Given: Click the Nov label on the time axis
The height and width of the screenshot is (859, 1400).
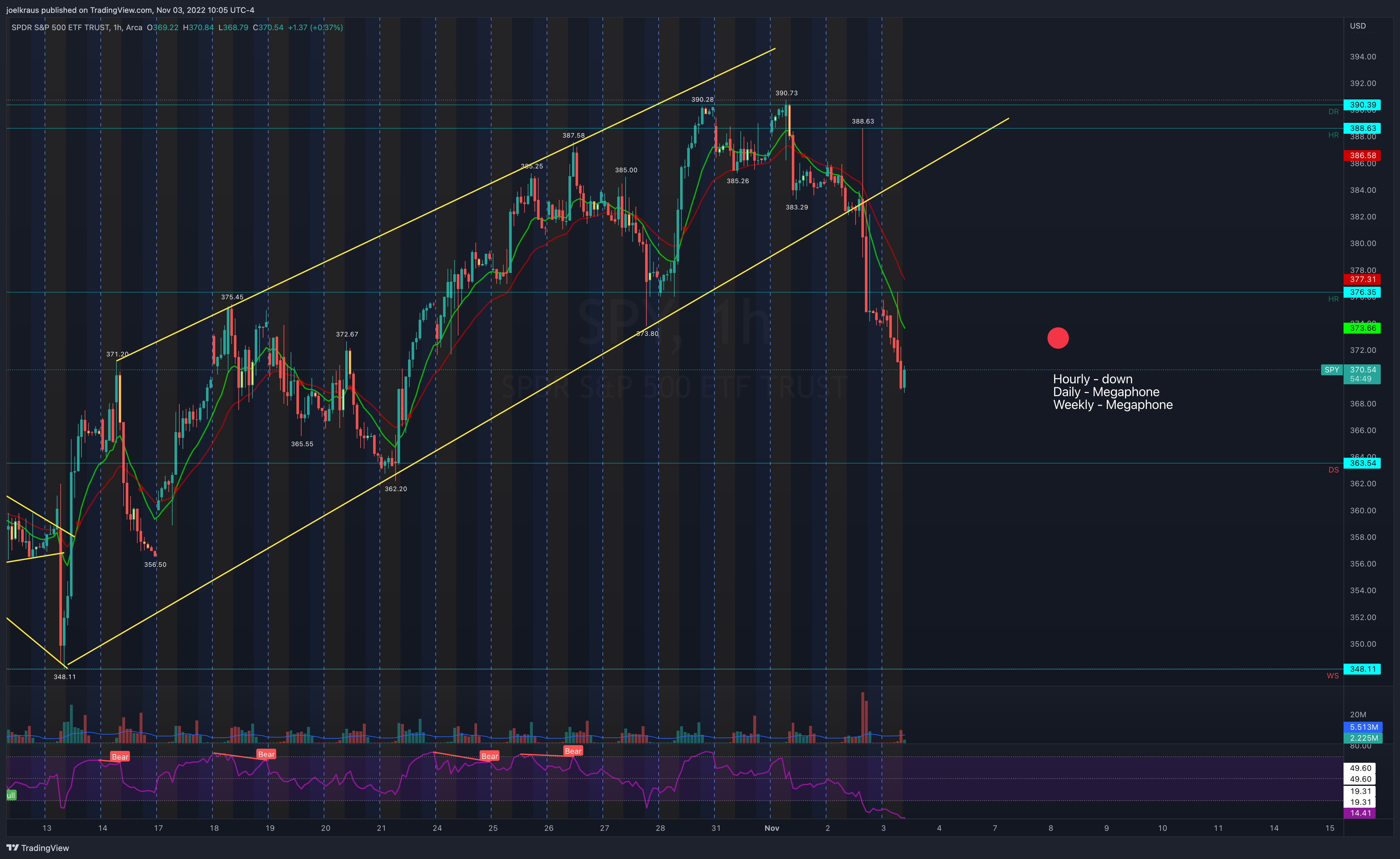Looking at the screenshot, I should coord(772,828).
